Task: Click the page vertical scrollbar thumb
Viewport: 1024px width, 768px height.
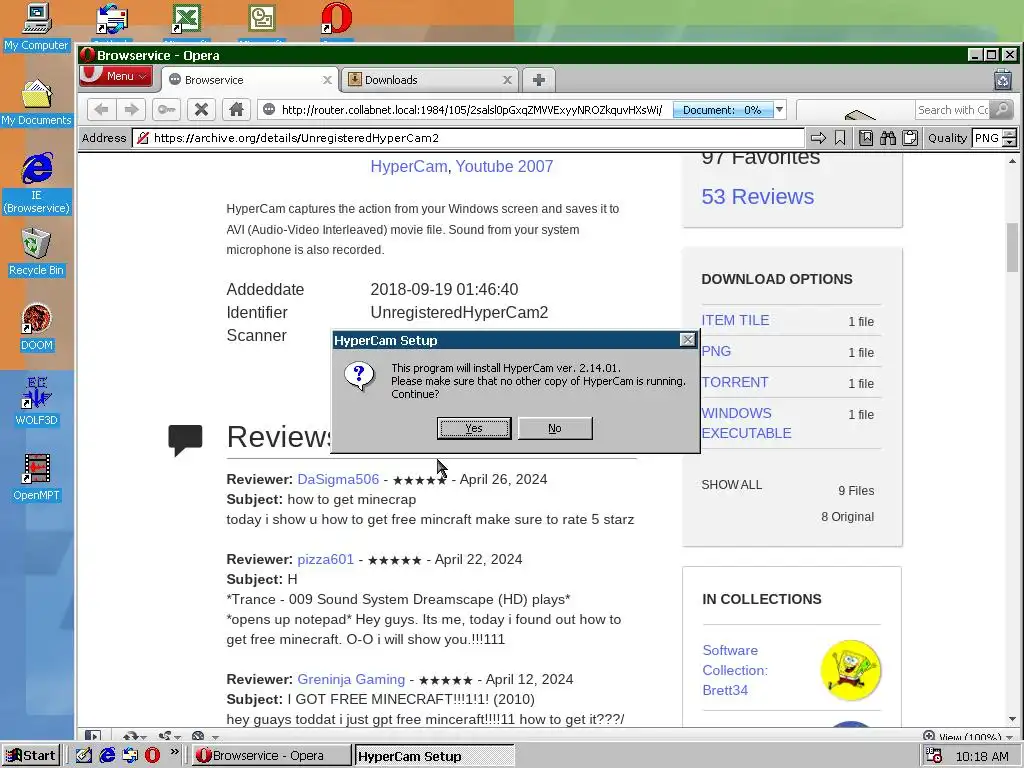Action: (1012, 247)
